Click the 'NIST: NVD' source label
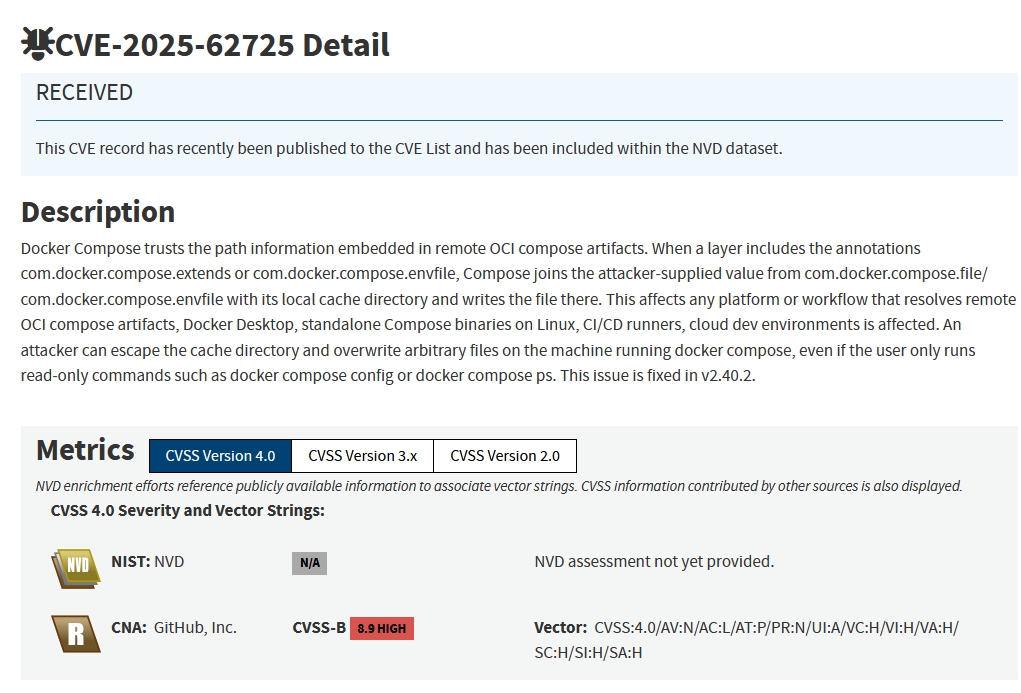This screenshot has width=1021, height=693. [x=148, y=562]
